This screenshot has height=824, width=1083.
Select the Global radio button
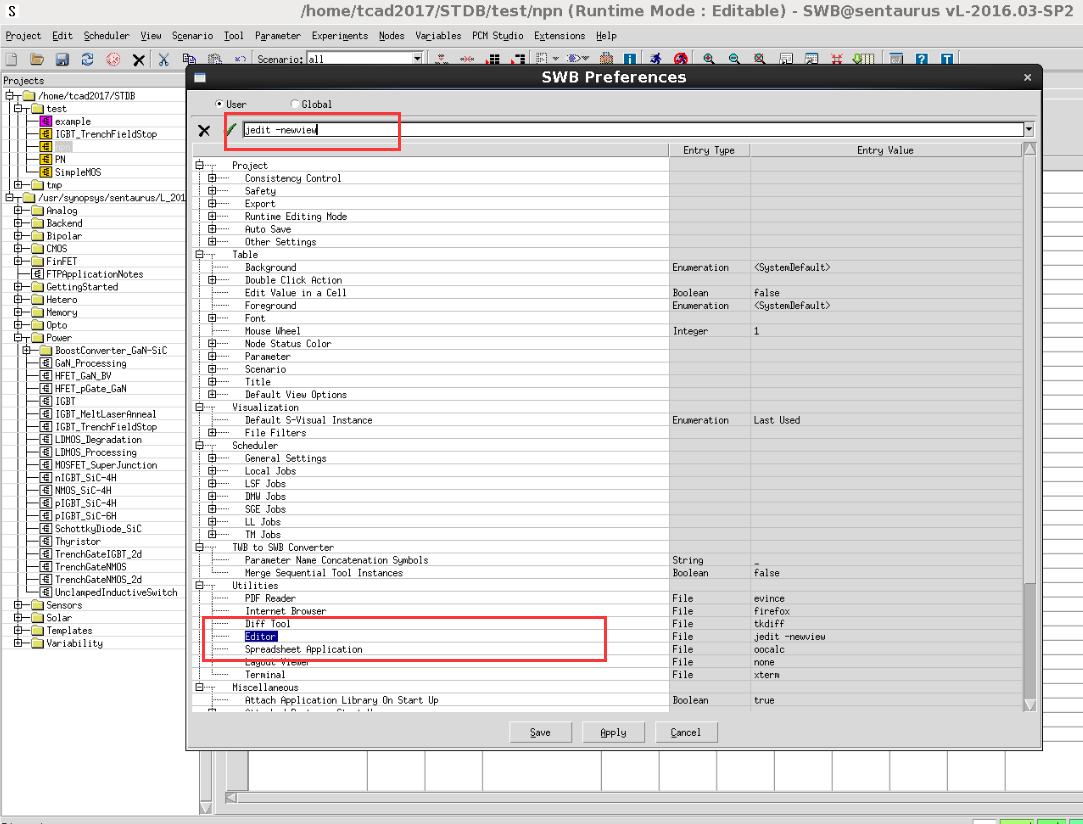coord(294,104)
